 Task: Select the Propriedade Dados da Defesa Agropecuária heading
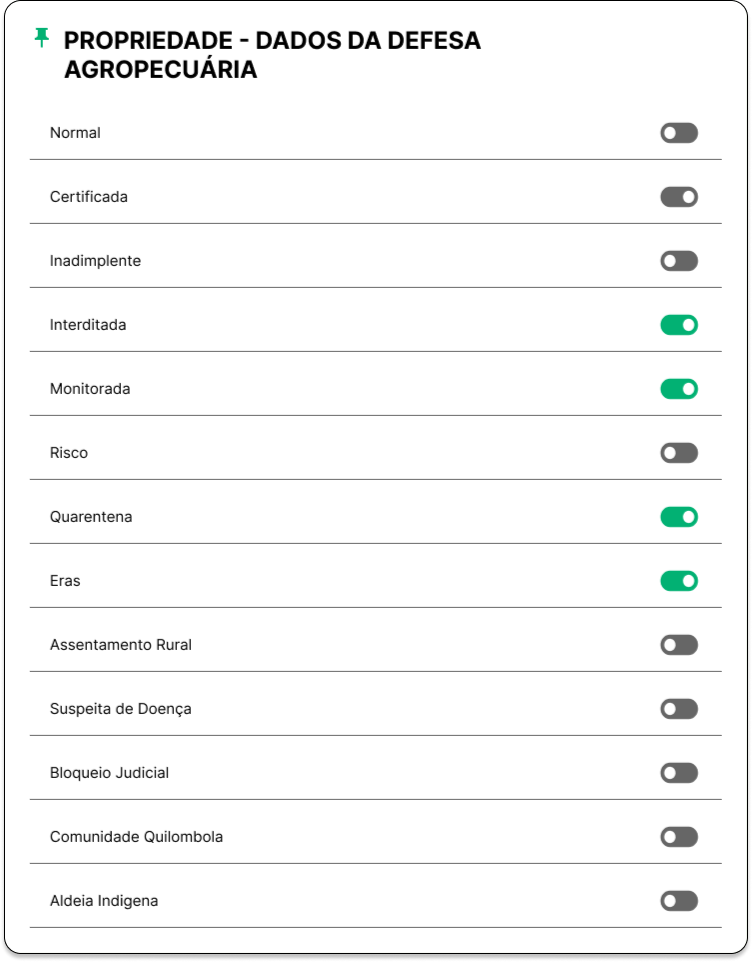[272, 55]
